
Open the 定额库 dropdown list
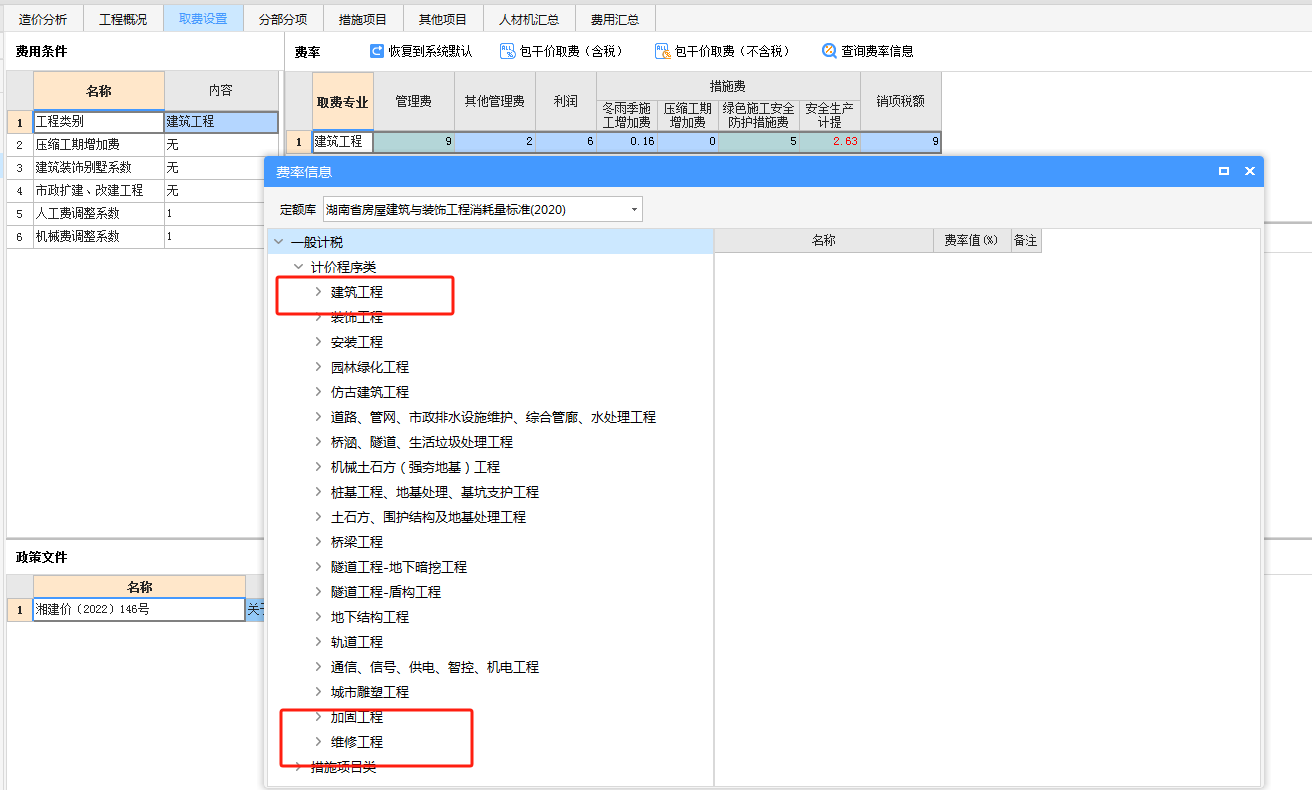coord(634,209)
